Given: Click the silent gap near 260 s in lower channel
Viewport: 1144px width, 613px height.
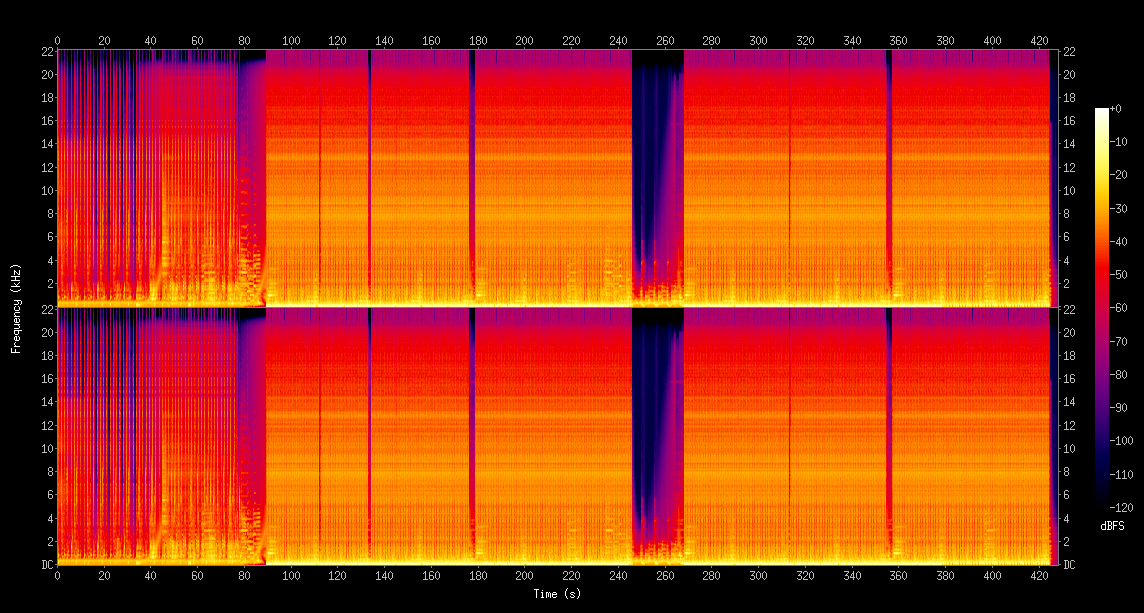Looking at the screenshot, I should (x=658, y=410).
